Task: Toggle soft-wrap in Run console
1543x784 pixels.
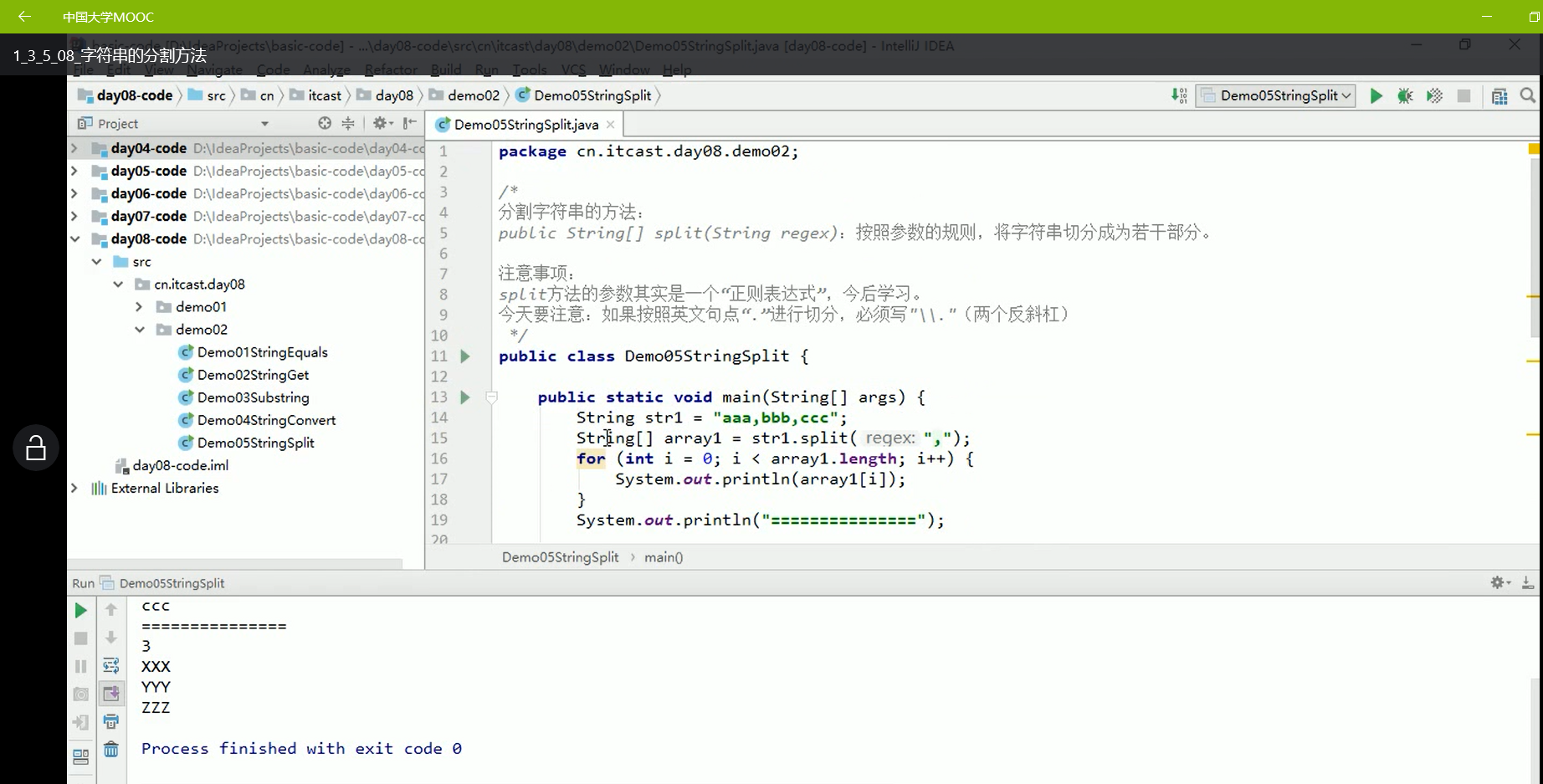Action: click(x=110, y=665)
